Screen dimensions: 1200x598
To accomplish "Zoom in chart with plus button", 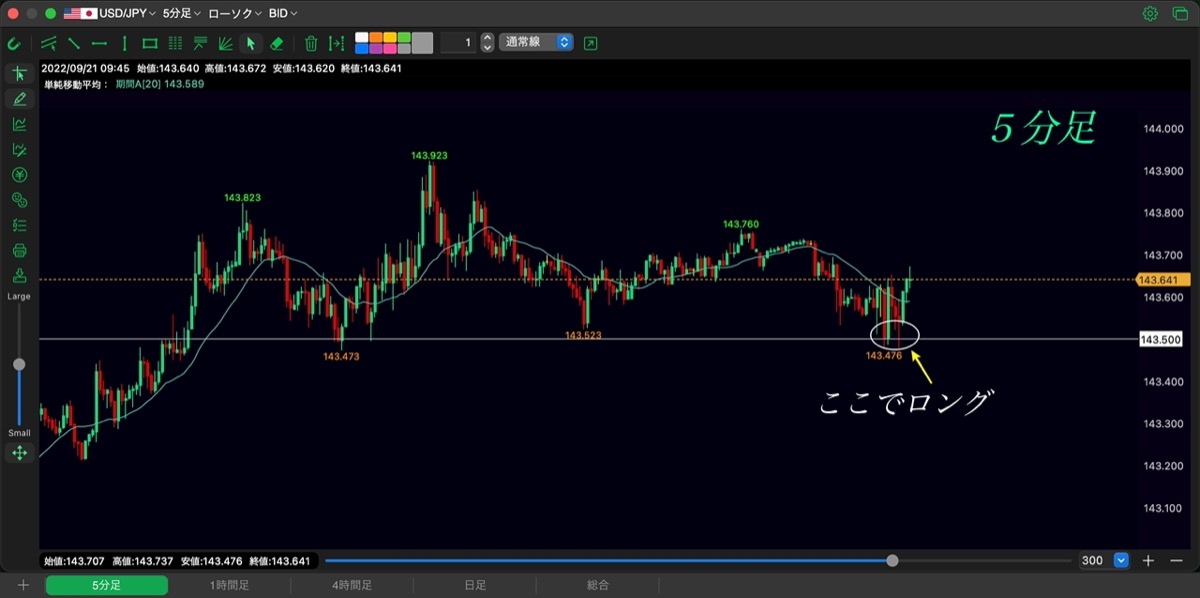I will pos(1148,561).
